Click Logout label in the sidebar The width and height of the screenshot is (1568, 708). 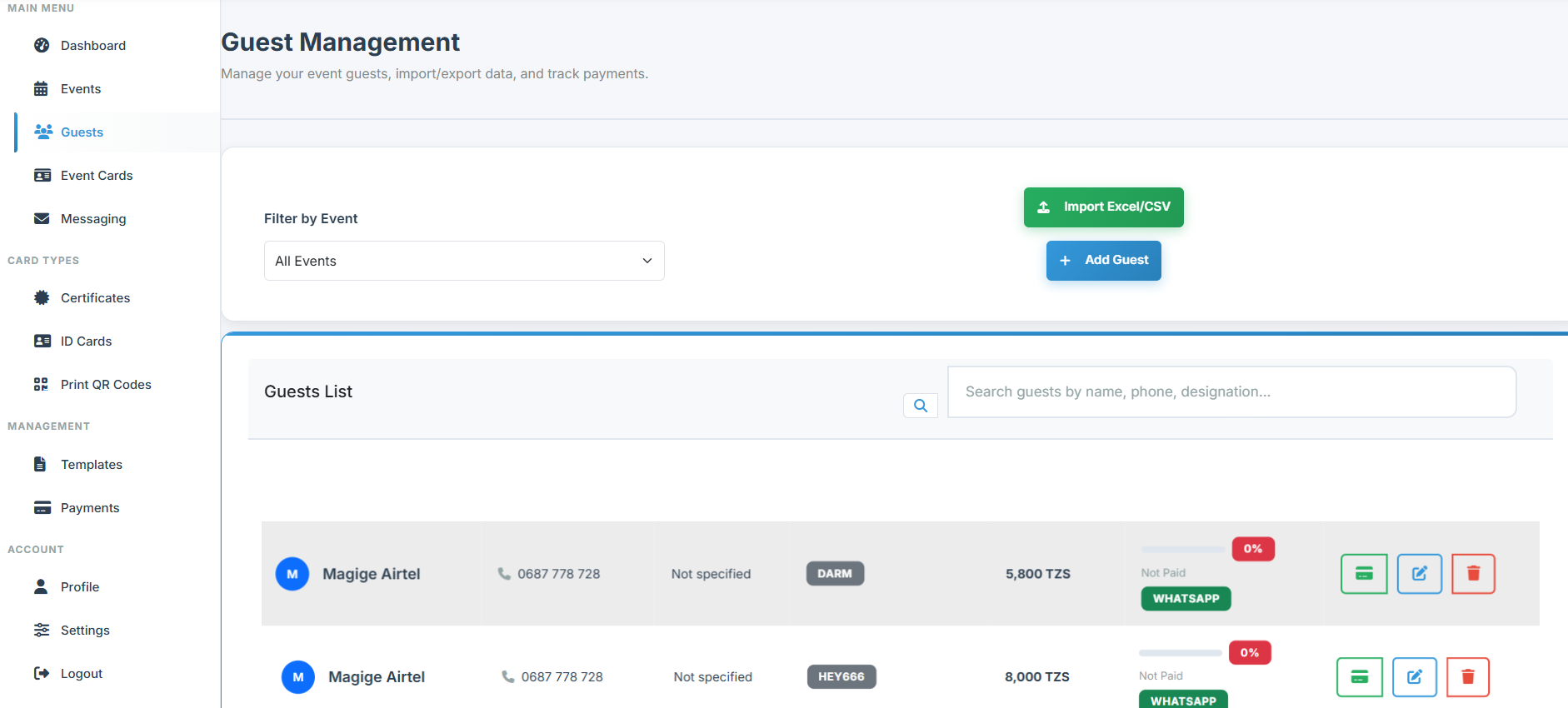click(x=82, y=674)
